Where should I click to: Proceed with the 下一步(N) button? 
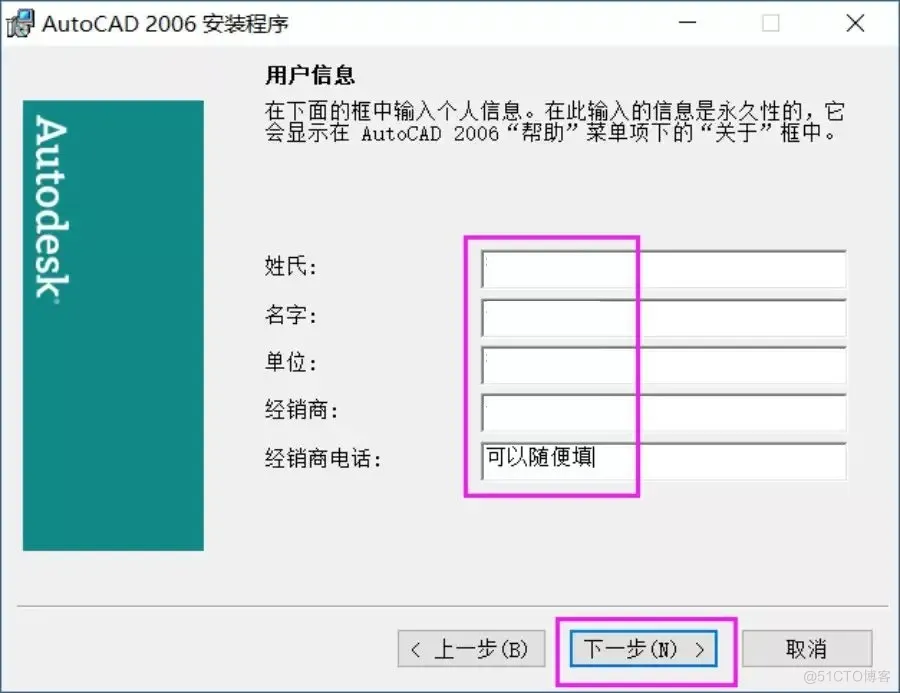tap(643, 649)
